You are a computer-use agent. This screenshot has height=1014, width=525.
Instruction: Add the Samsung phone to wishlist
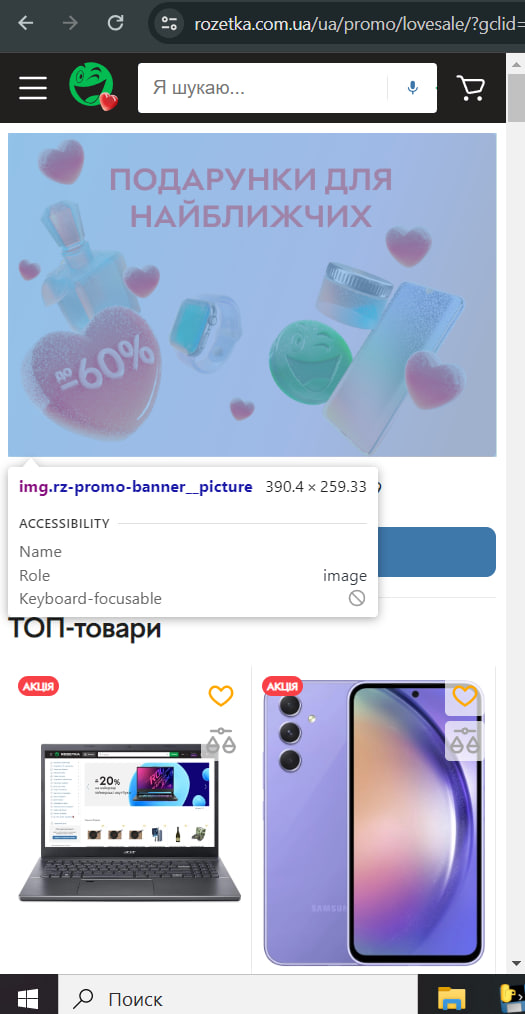coord(464,696)
